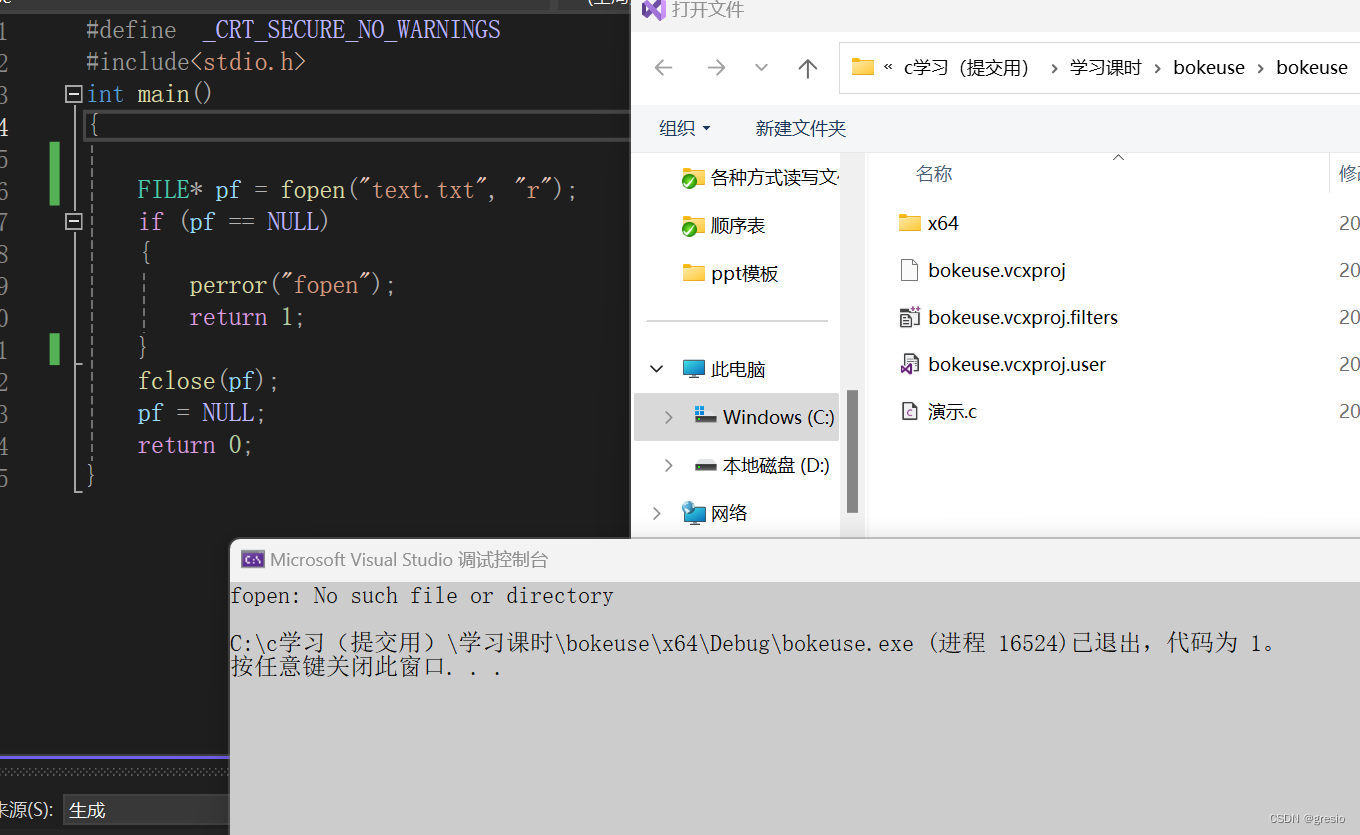Click 'c学习（提交用）' breadcrumb segment

tap(967, 67)
